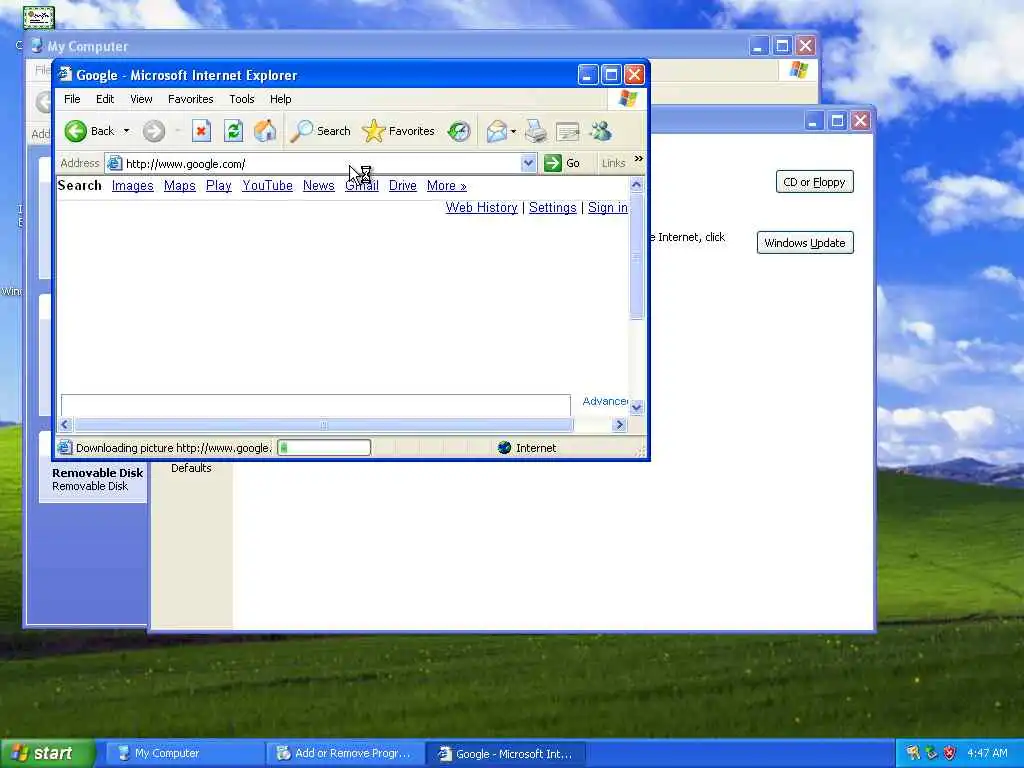Select Removable Disk in My Computer

coord(97,479)
